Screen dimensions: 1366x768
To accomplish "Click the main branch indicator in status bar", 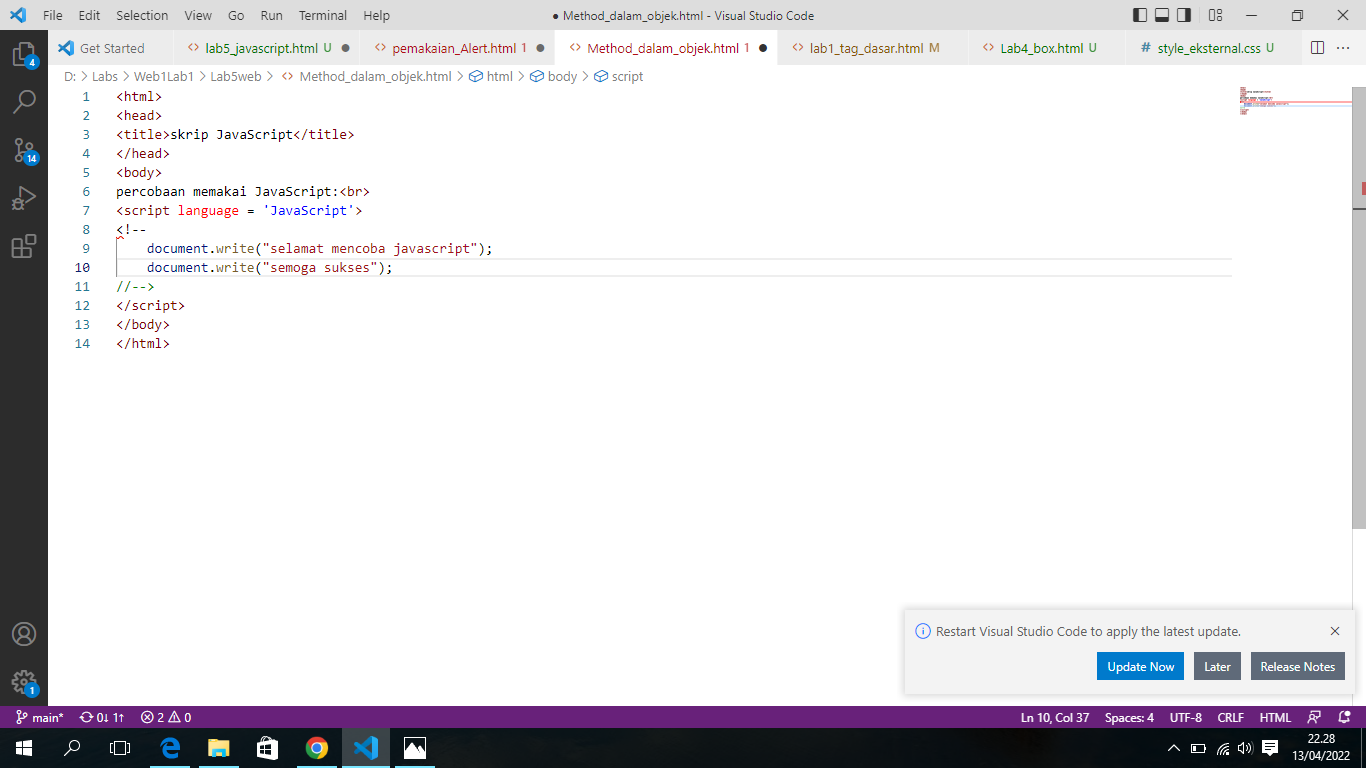I will tap(40, 717).
